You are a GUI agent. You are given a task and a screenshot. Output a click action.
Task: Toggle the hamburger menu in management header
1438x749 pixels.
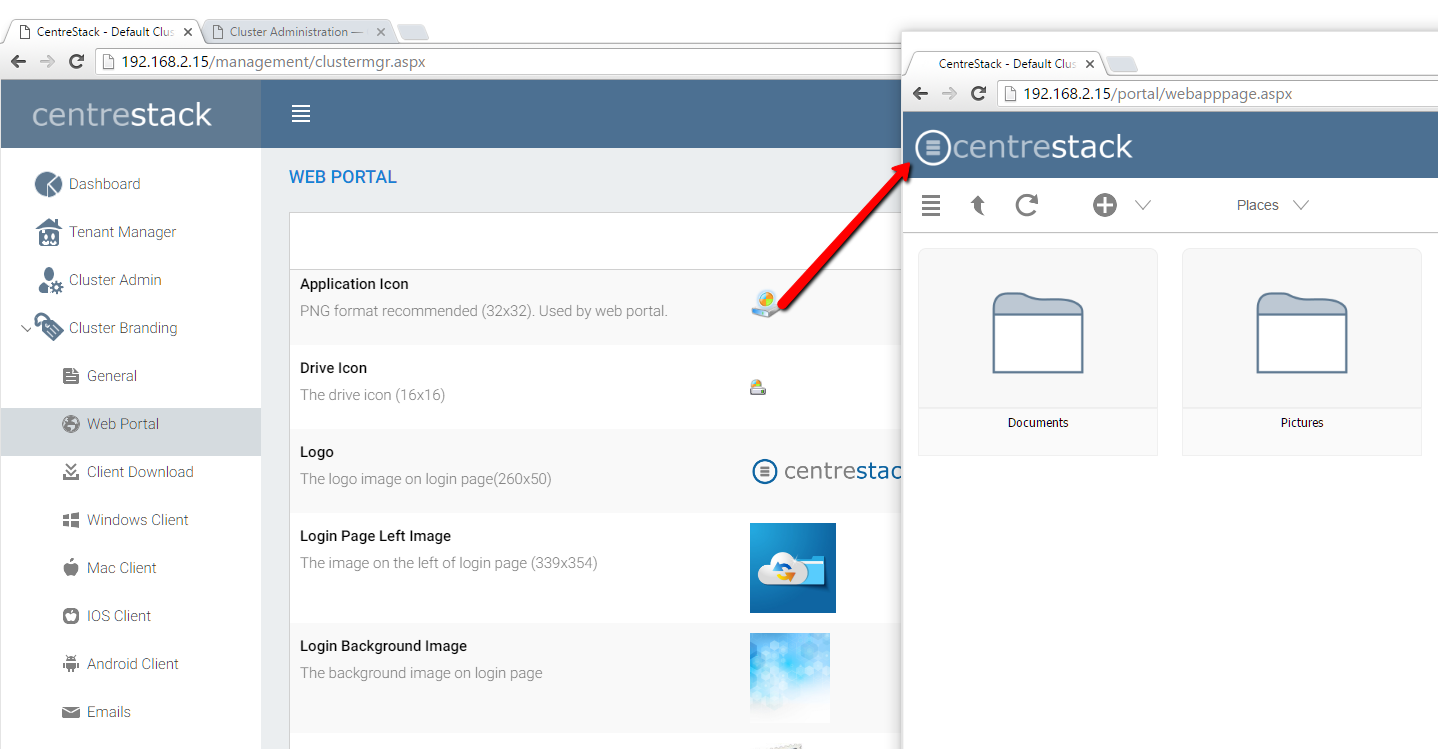coord(301,114)
